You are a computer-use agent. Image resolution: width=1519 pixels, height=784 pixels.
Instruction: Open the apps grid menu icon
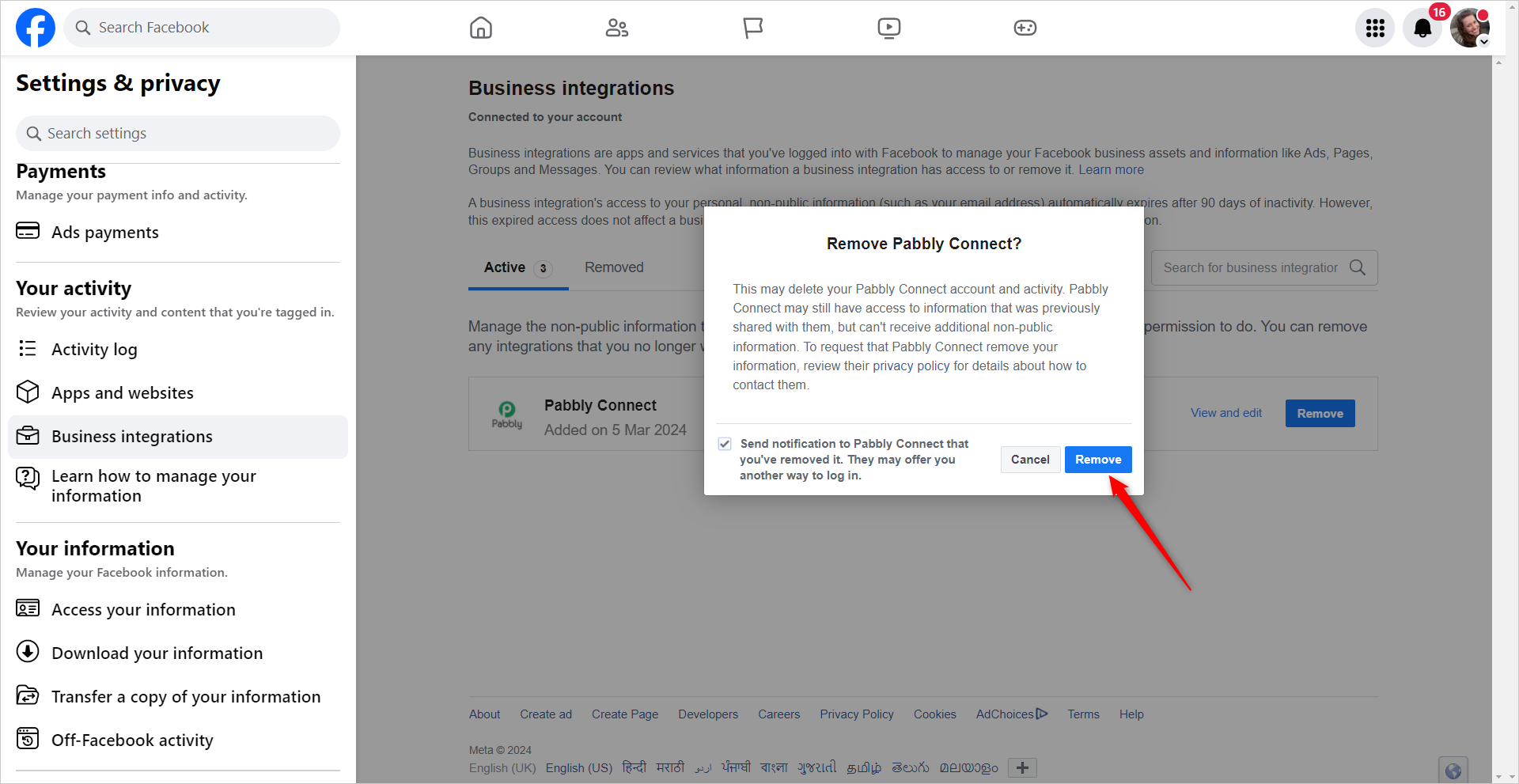[1375, 28]
